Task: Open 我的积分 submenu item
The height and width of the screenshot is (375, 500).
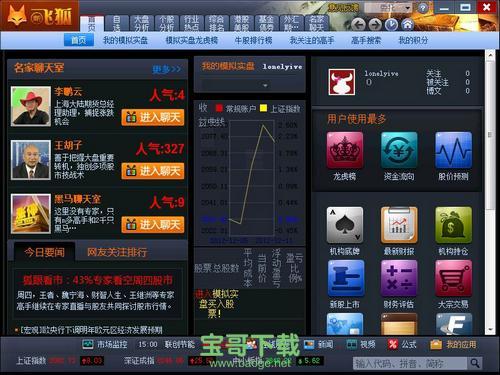Action: pyautogui.click(x=413, y=40)
